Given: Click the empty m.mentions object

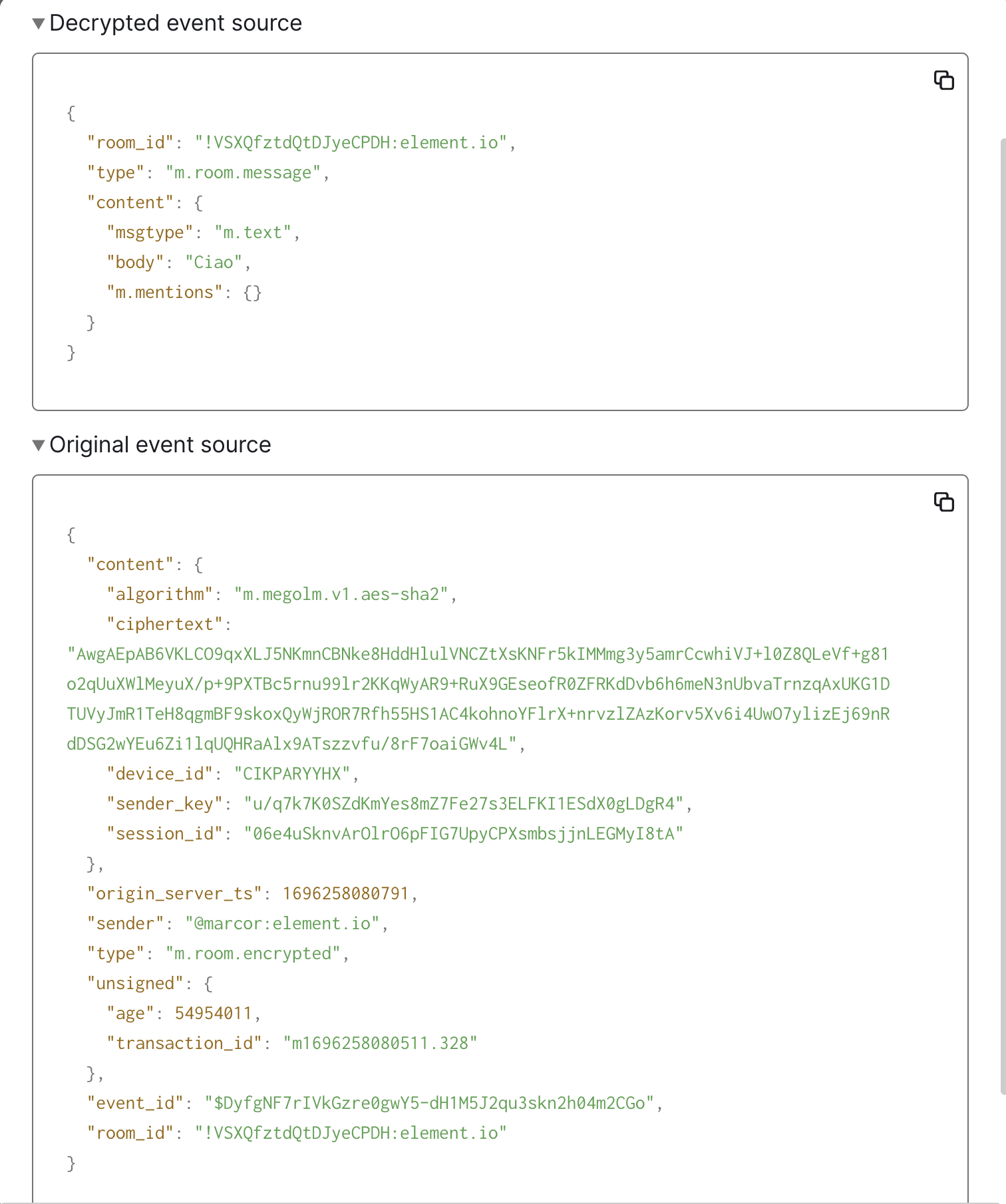Looking at the screenshot, I should [252, 293].
